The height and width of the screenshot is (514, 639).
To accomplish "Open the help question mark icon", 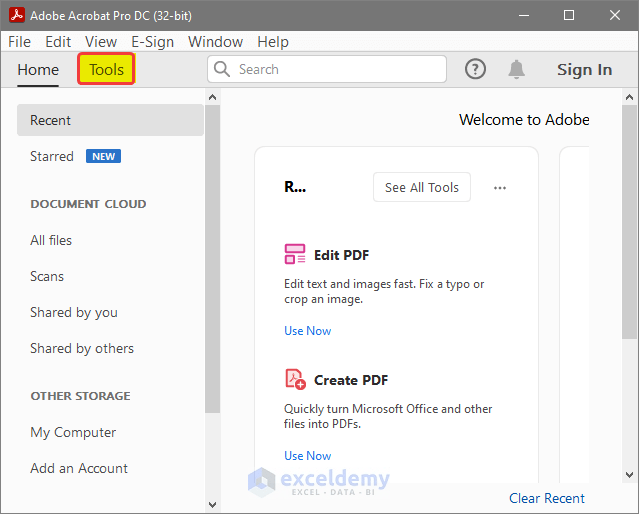I will coord(475,69).
